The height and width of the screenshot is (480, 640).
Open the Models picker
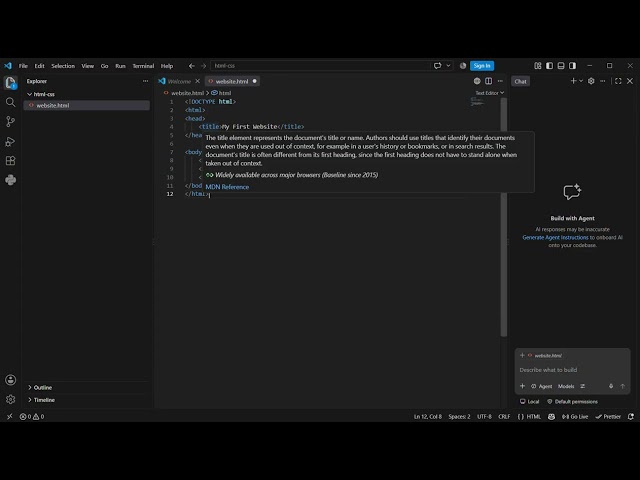coord(566,386)
